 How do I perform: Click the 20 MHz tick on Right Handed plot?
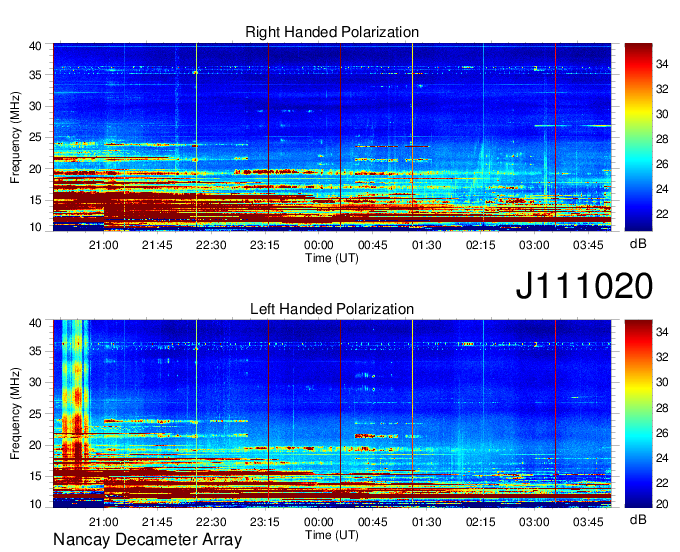pyautogui.click(x=35, y=169)
